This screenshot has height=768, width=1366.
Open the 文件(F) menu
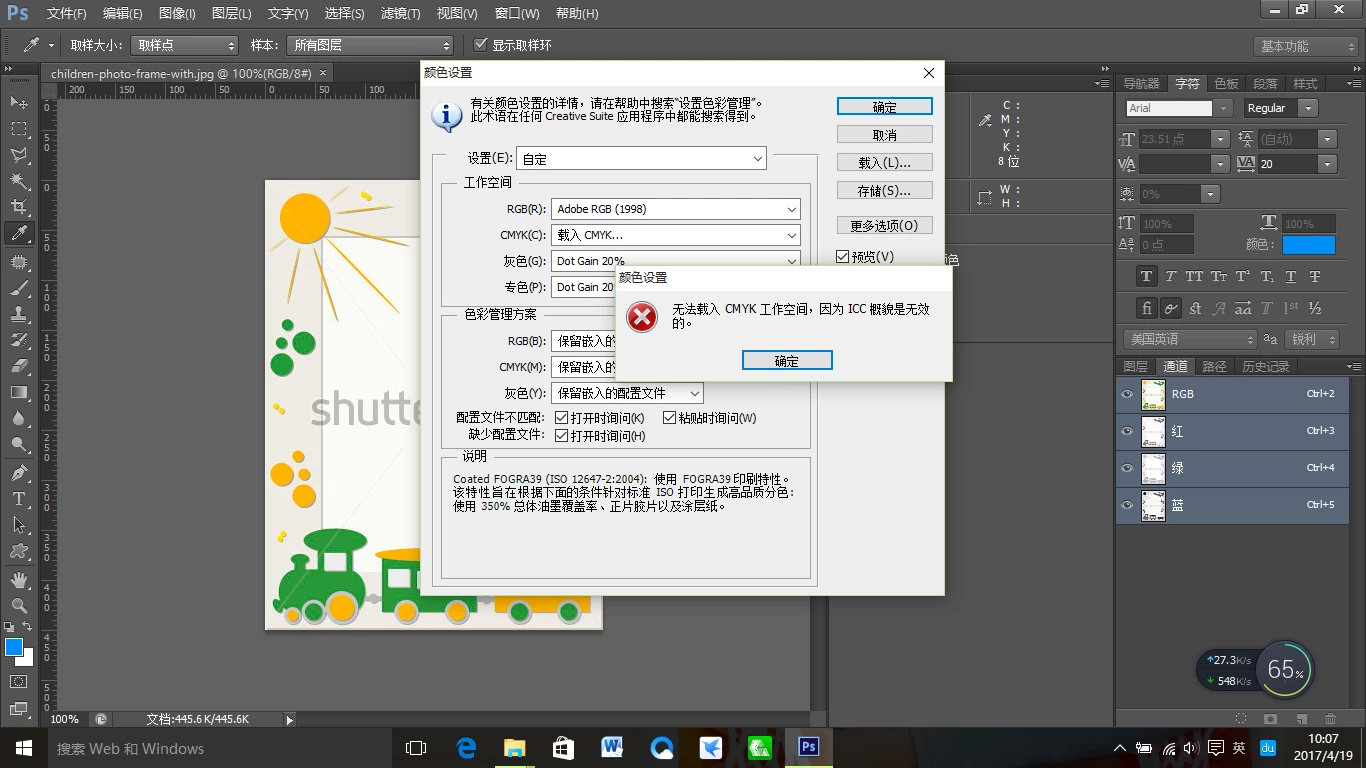click(x=66, y=13)
